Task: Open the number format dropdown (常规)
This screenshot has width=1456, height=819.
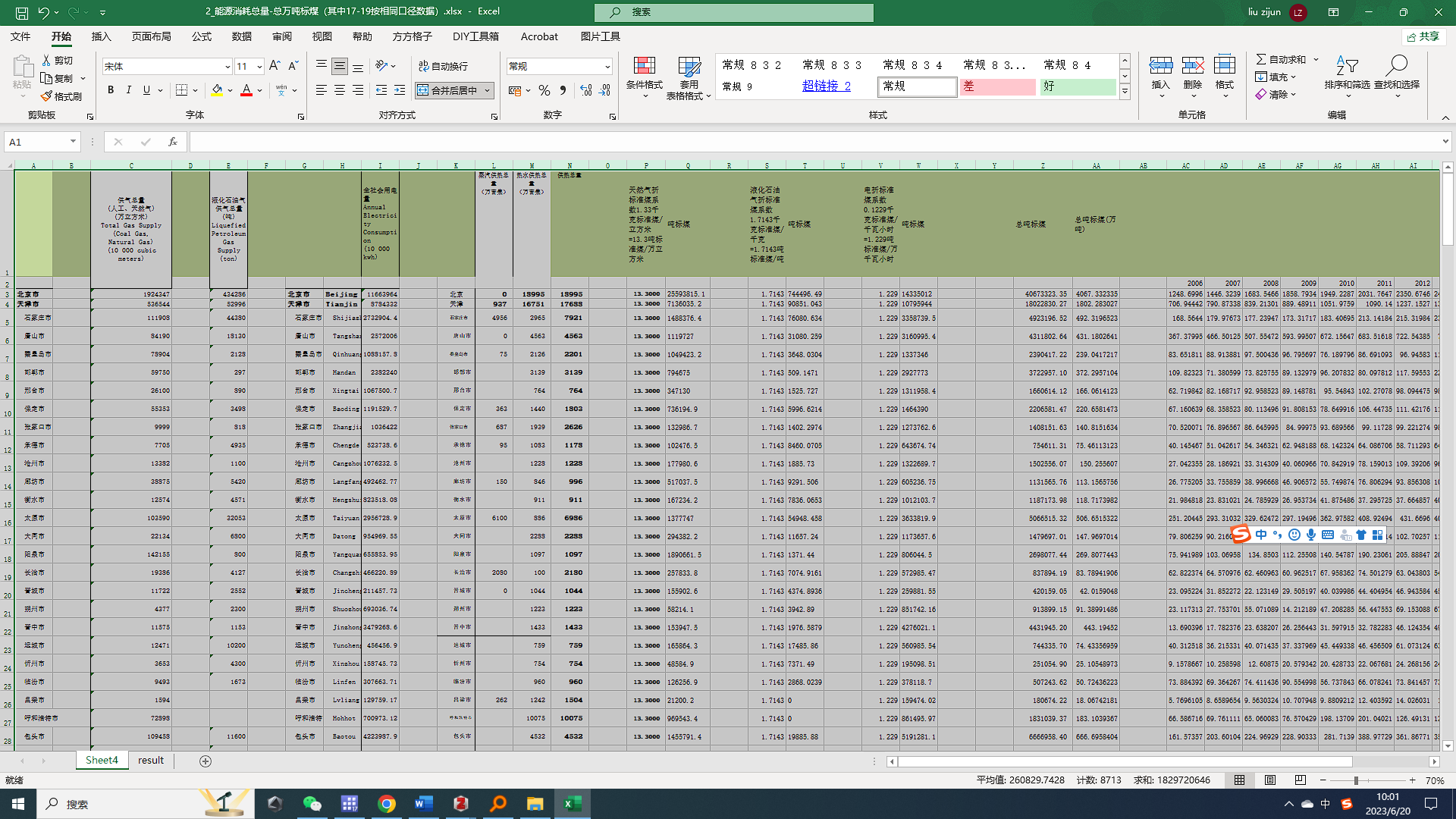Action: point(607,67)
